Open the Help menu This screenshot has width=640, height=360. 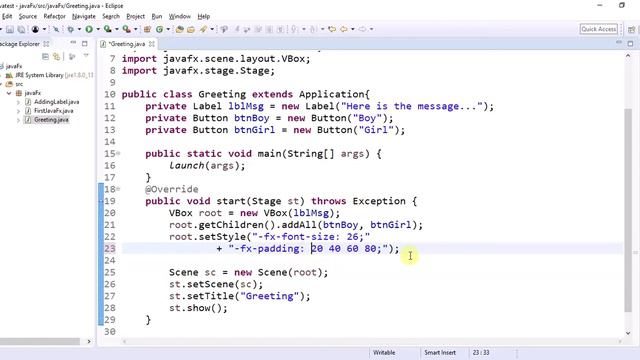(x=204, y=16)
